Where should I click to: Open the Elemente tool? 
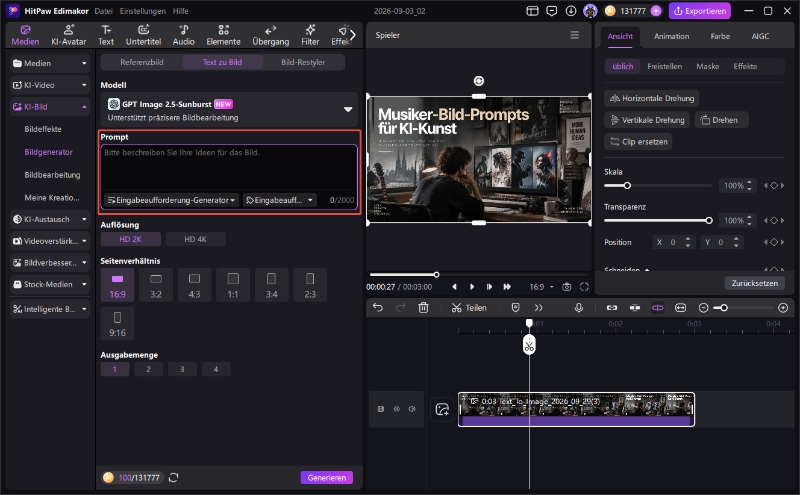223,35
